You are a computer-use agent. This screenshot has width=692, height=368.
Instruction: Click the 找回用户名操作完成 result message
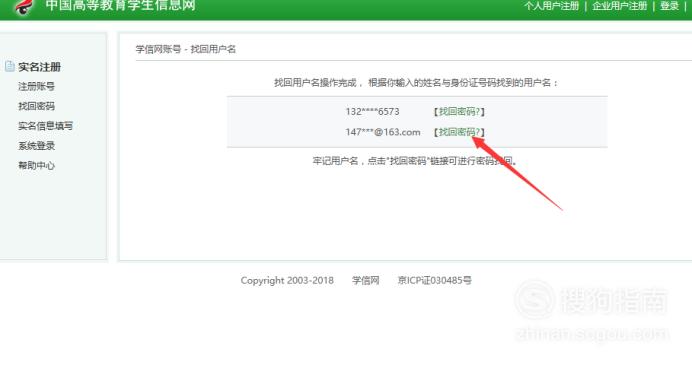(416, 83)
